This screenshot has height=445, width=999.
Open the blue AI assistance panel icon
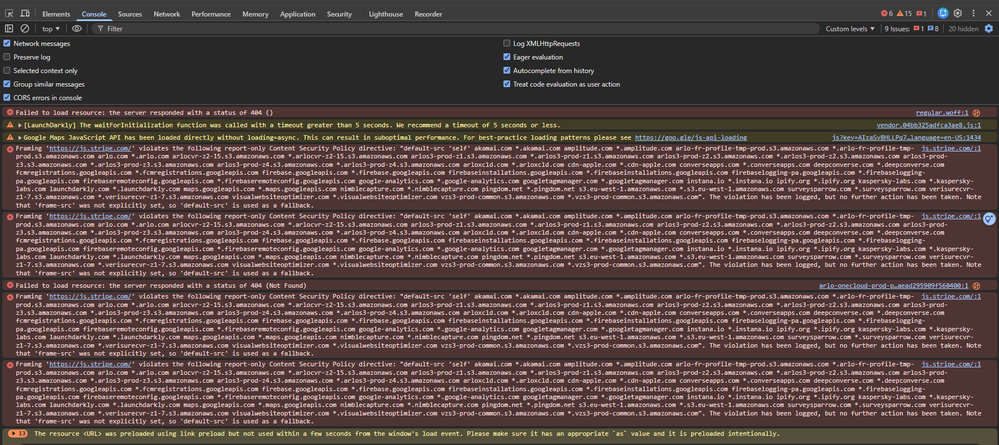tap(943, 13)
